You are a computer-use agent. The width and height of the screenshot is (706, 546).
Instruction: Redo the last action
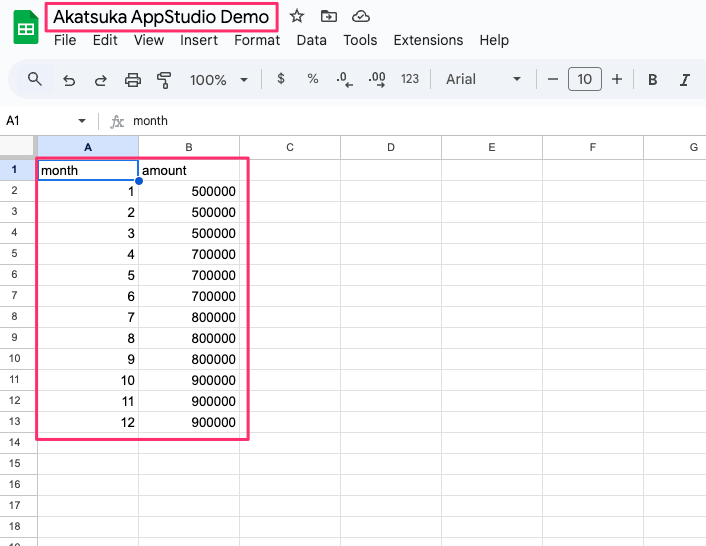tap(100, 80)
